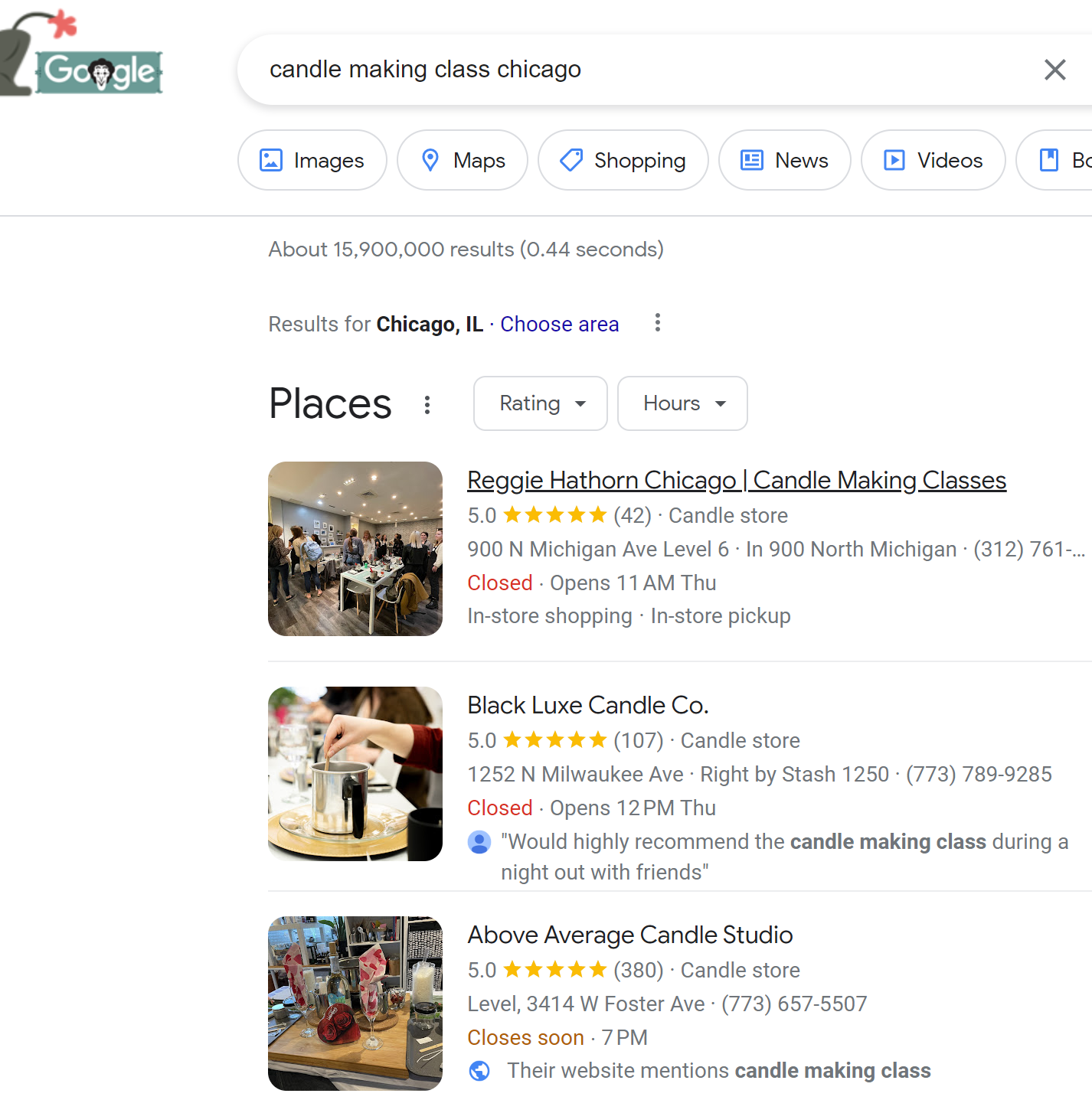The image size is (1092, 1113).
Task: Click the About 15,900,000 results text
Action: [x=466, y=250]
